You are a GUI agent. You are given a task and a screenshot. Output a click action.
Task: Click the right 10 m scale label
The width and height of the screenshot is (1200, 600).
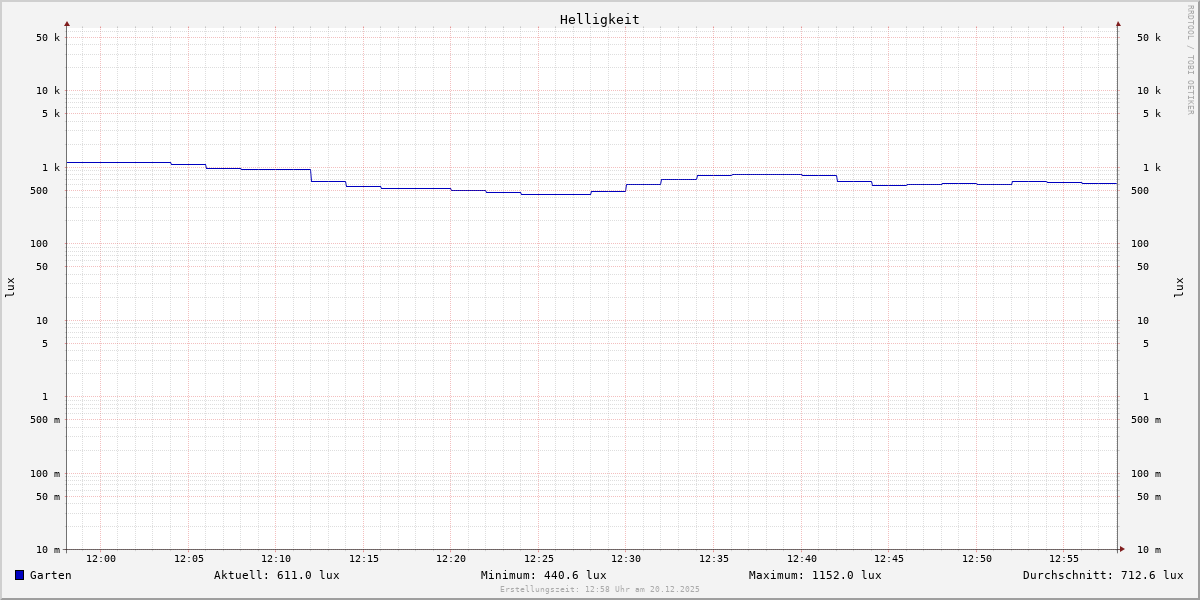point(1148,550)
